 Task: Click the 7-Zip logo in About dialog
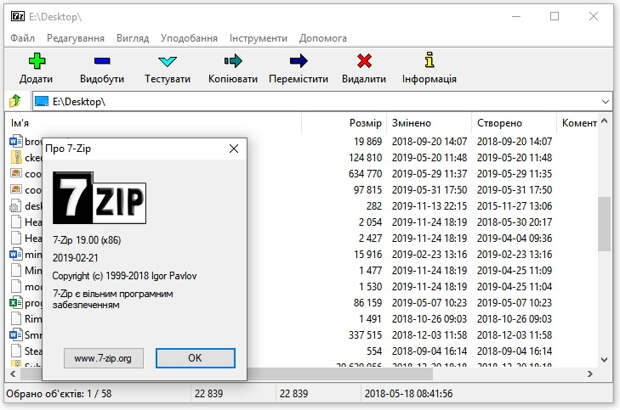point(99,198)
